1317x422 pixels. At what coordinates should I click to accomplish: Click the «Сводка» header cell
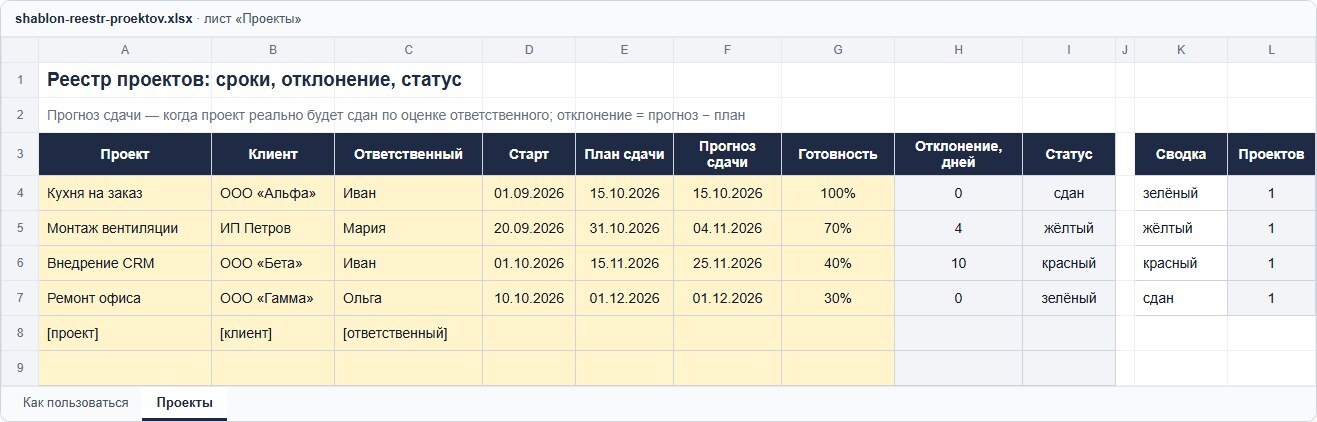tap(1181, 154)
